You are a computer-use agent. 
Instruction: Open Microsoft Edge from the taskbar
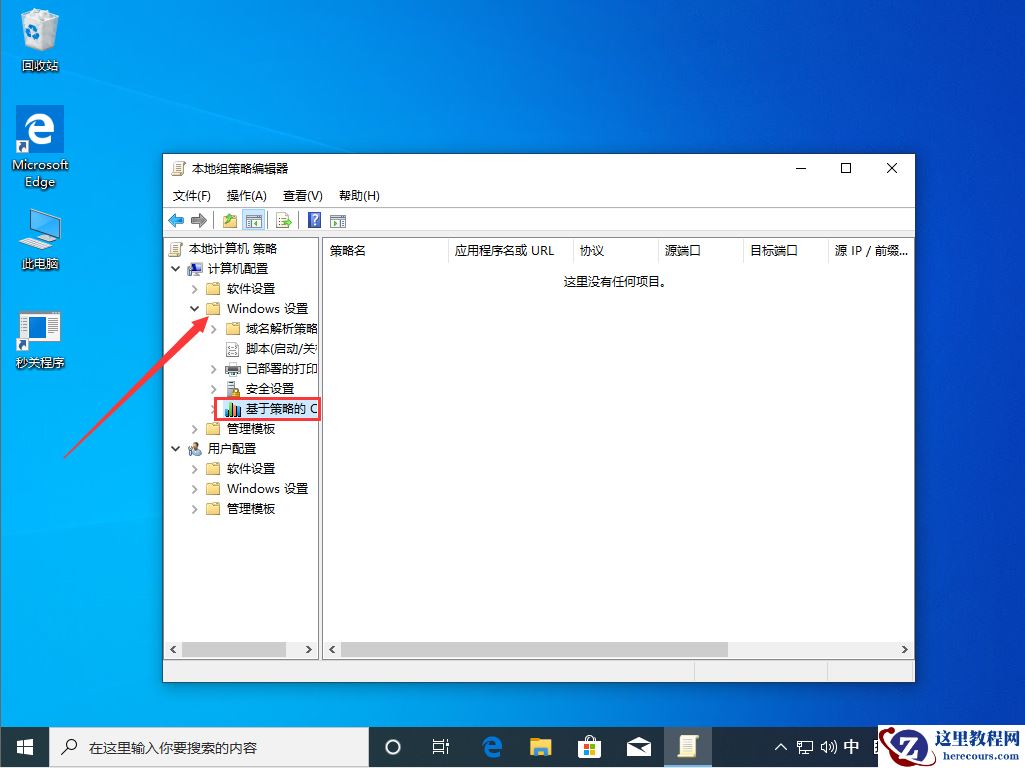tap(491, 747)
